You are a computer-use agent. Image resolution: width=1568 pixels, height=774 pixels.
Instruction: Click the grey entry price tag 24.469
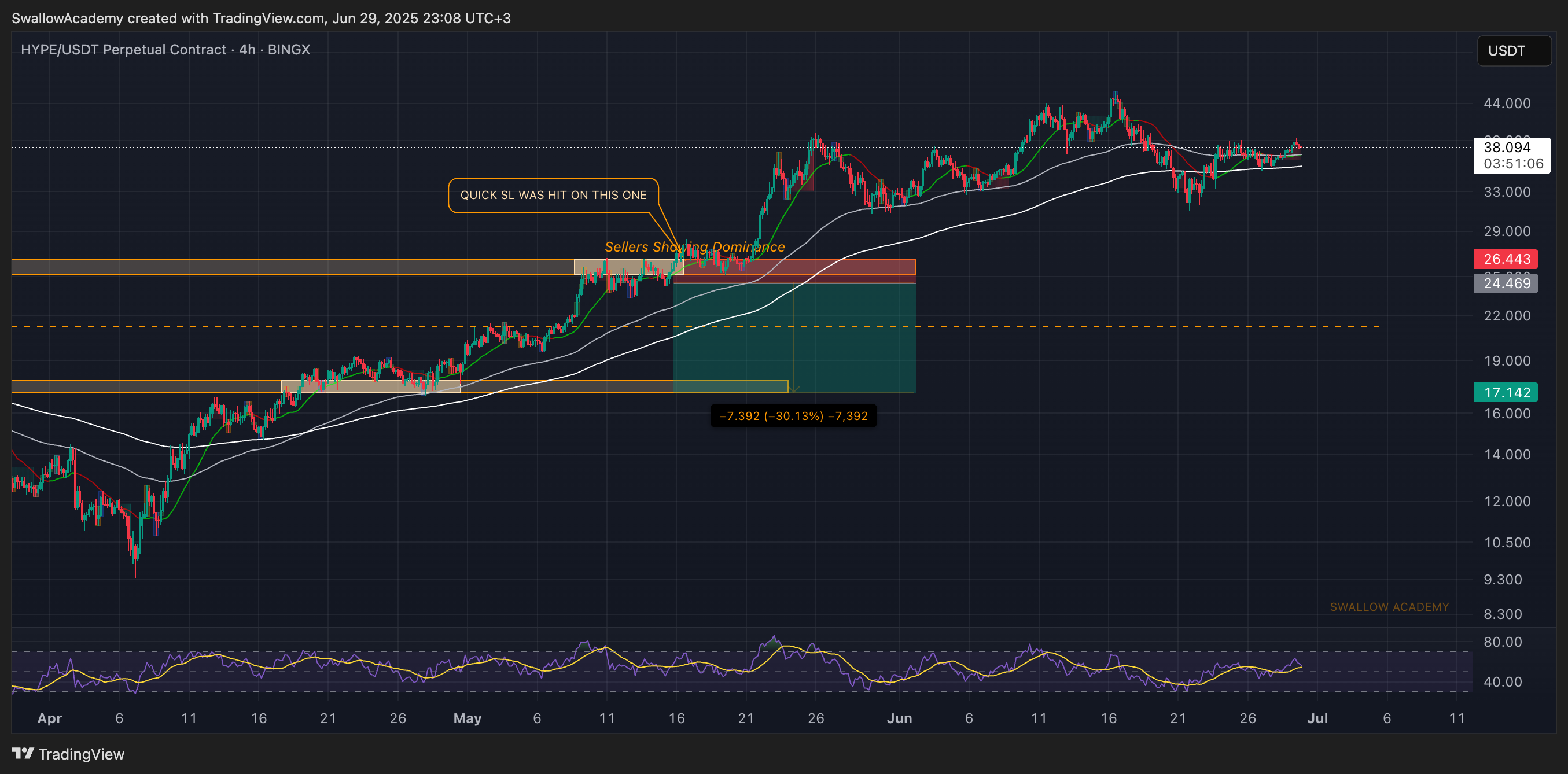tap(1506, 283)
